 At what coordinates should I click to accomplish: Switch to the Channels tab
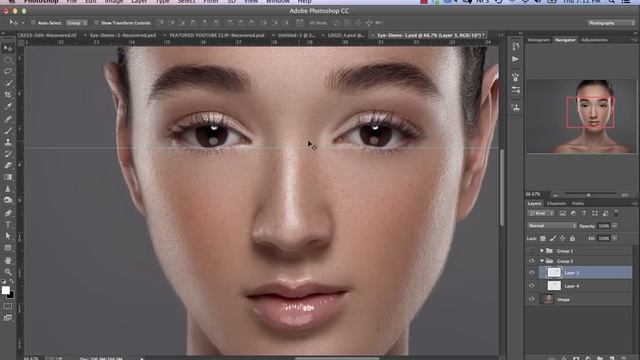tap(556, 203)
